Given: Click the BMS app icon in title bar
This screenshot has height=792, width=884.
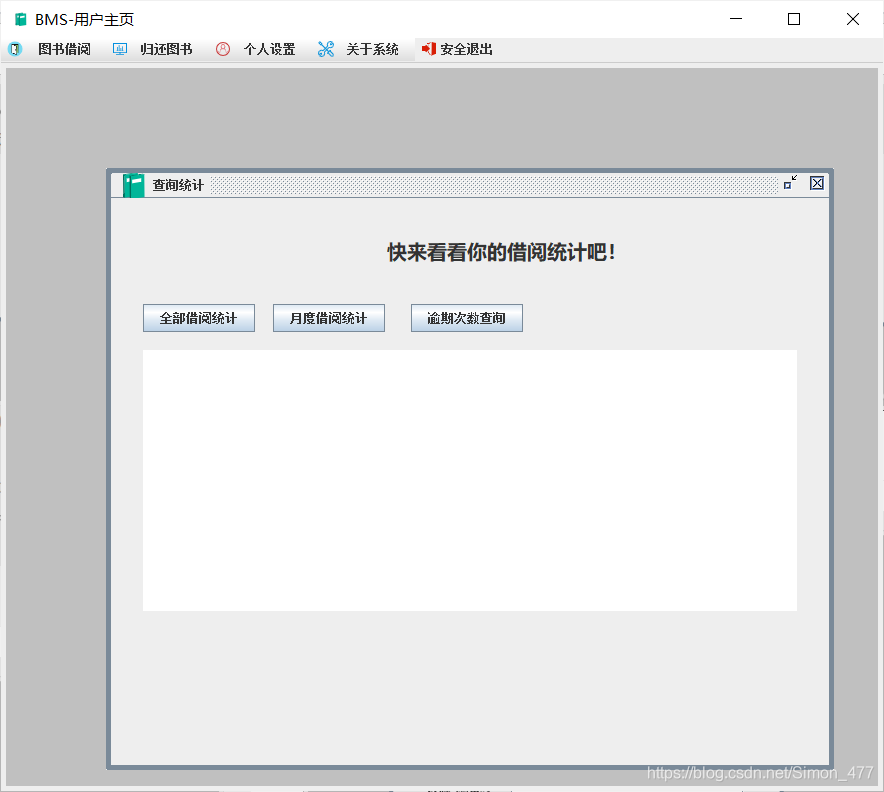Looking at the screenshot, I should 21,20.
